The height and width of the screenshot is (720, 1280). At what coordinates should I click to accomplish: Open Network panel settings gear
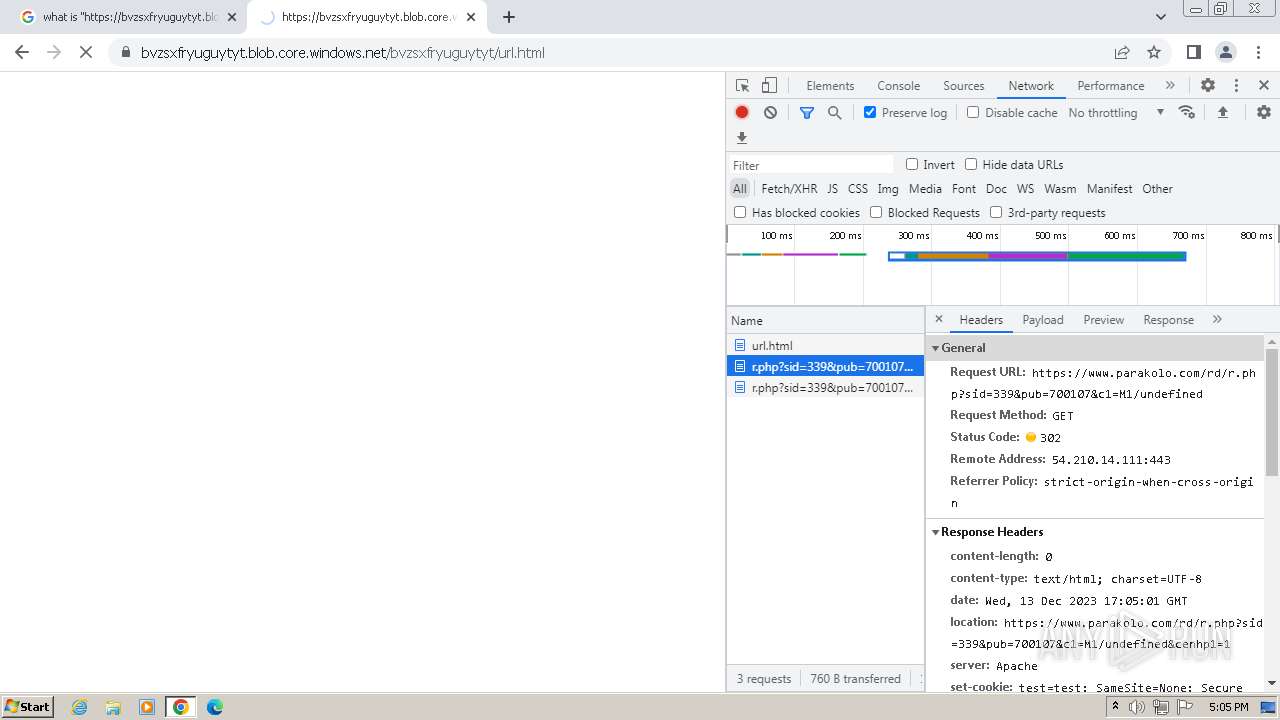click(1264, 112)
